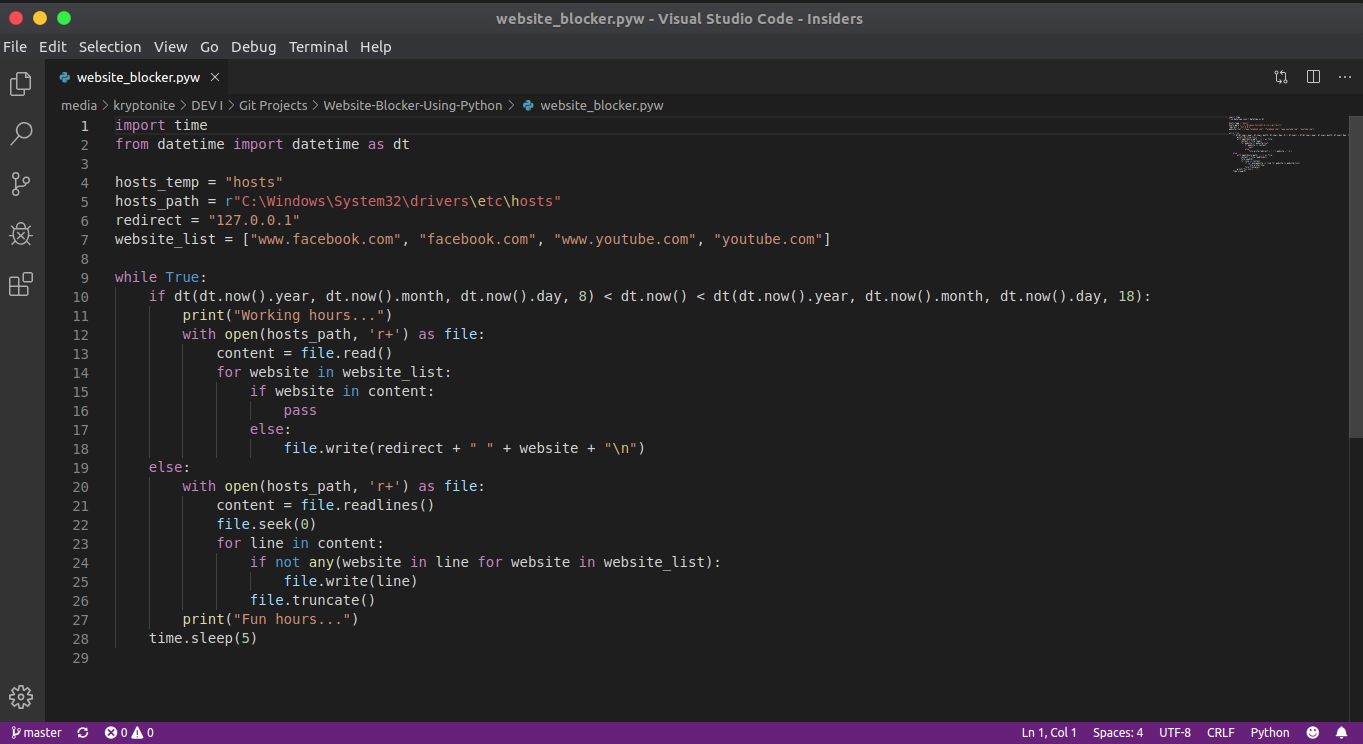Open the Search view icon
Image resolution: width=1363 pixels, height=744 pixels.
(21, 134)
